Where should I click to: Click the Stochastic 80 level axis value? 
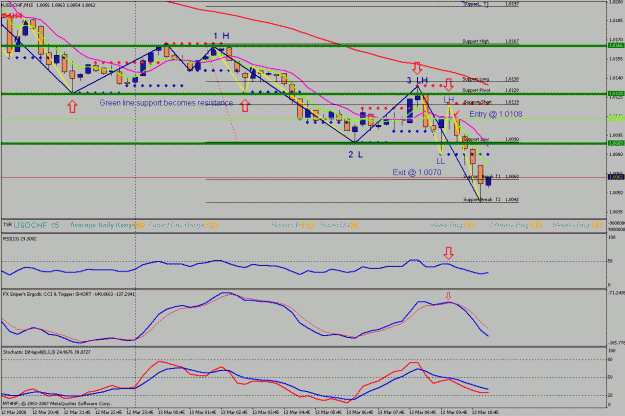[x=610, y=360]
